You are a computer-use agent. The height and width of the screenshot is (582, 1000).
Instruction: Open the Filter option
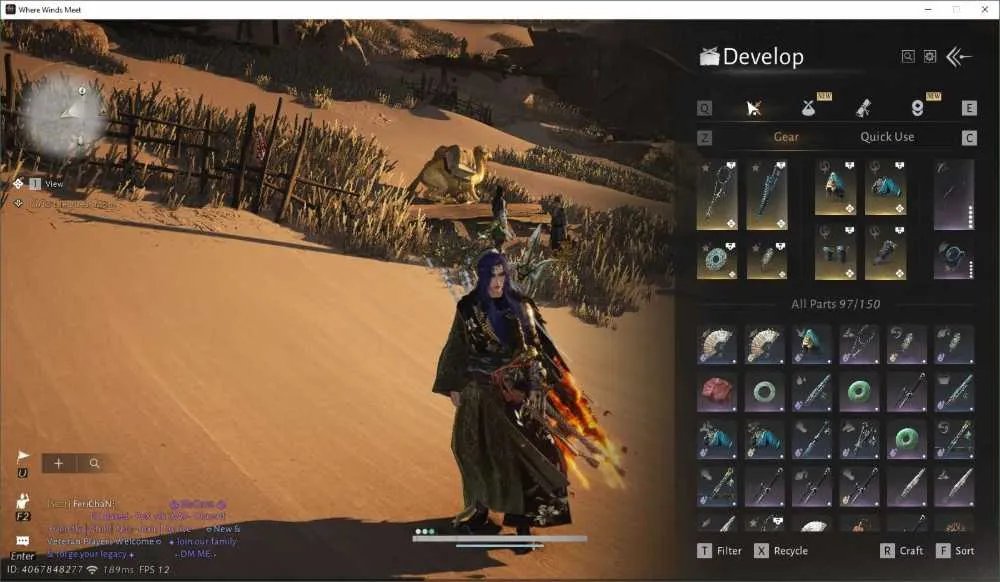pyautogui.click(x=720, y=551)
